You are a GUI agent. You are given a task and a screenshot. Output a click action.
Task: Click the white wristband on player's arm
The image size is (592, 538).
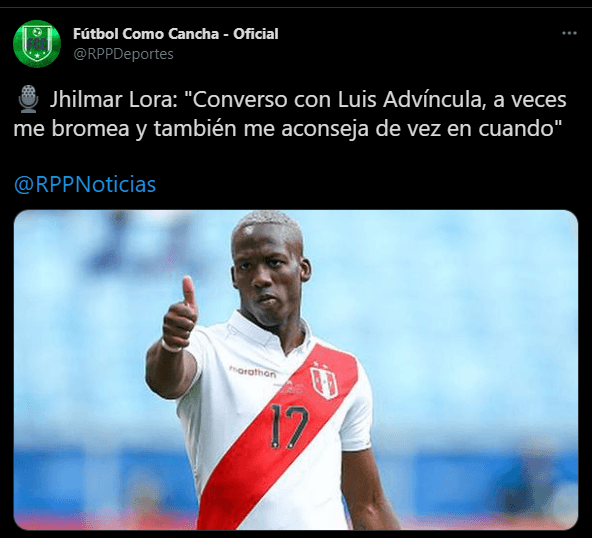pos(172,347)
